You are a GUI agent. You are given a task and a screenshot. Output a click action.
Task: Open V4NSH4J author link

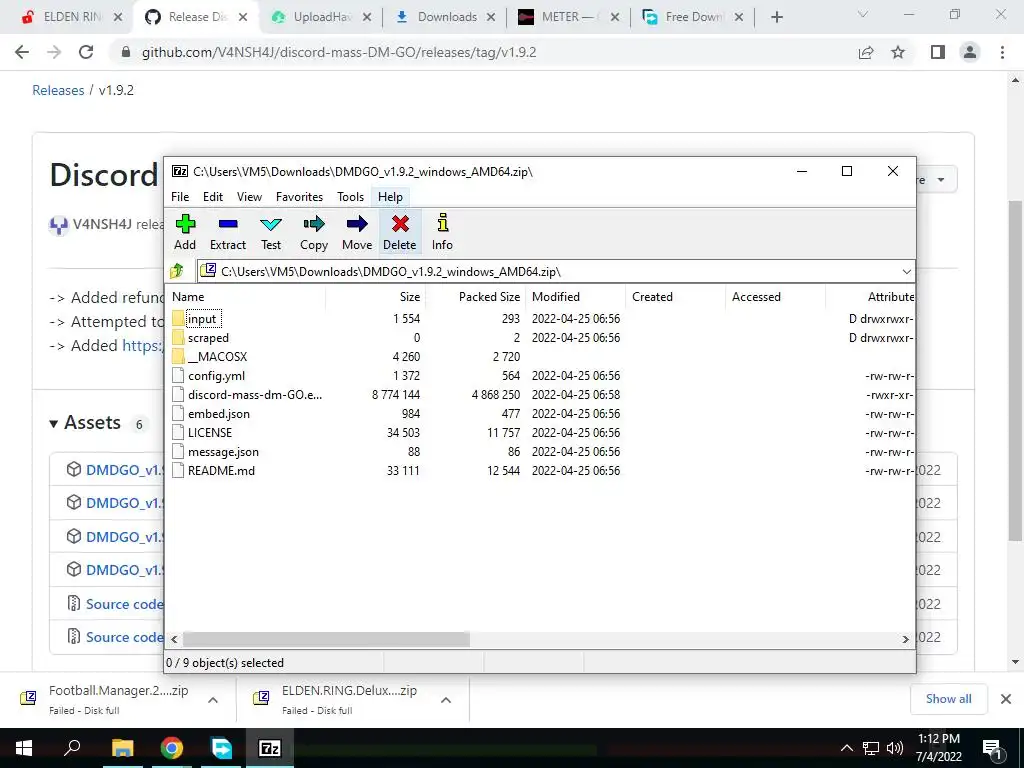(x=102, y=224)
